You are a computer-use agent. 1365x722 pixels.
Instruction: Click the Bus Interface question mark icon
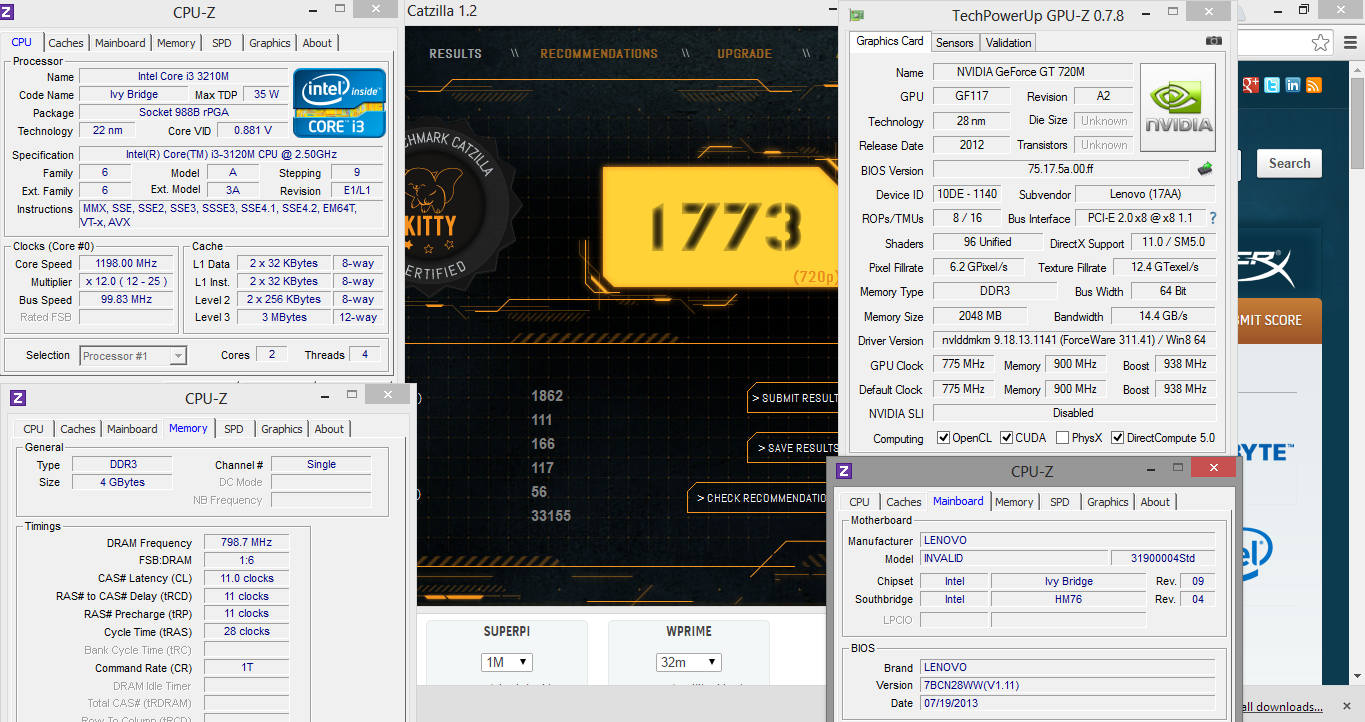pos(1213,218)
